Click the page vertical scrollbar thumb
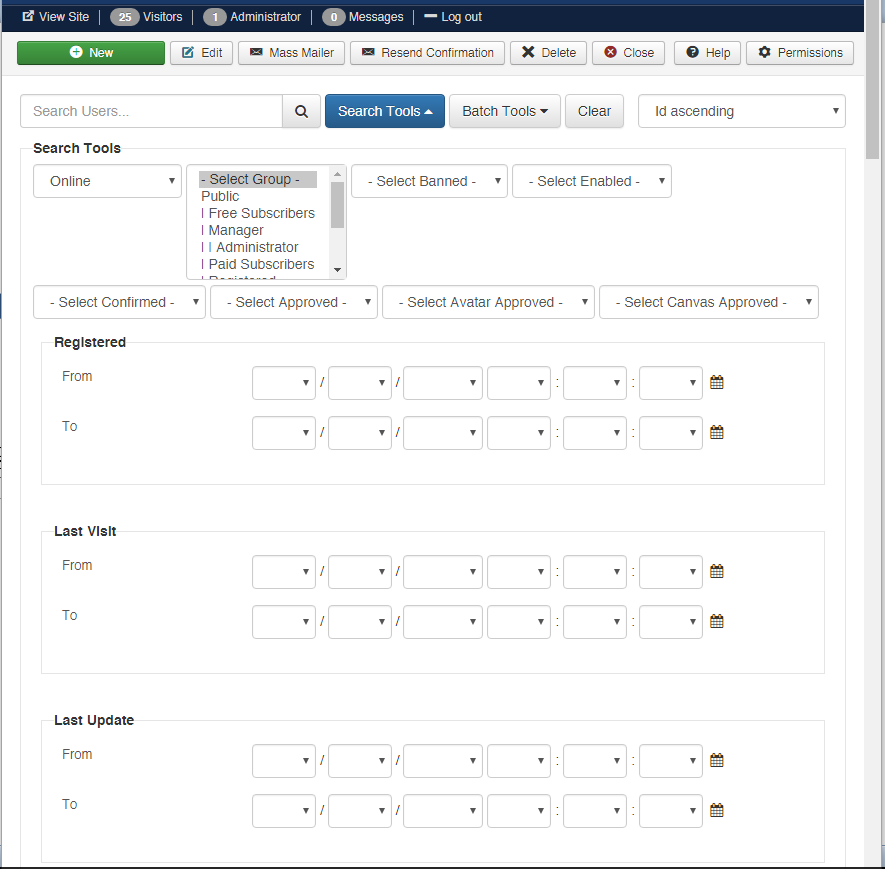885x869 pixels. 873,82
